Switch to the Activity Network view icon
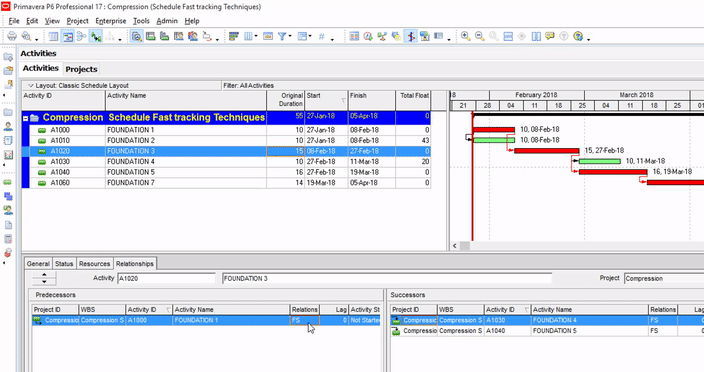This screenshot has width=704, height=372. (x=82, y=36)
